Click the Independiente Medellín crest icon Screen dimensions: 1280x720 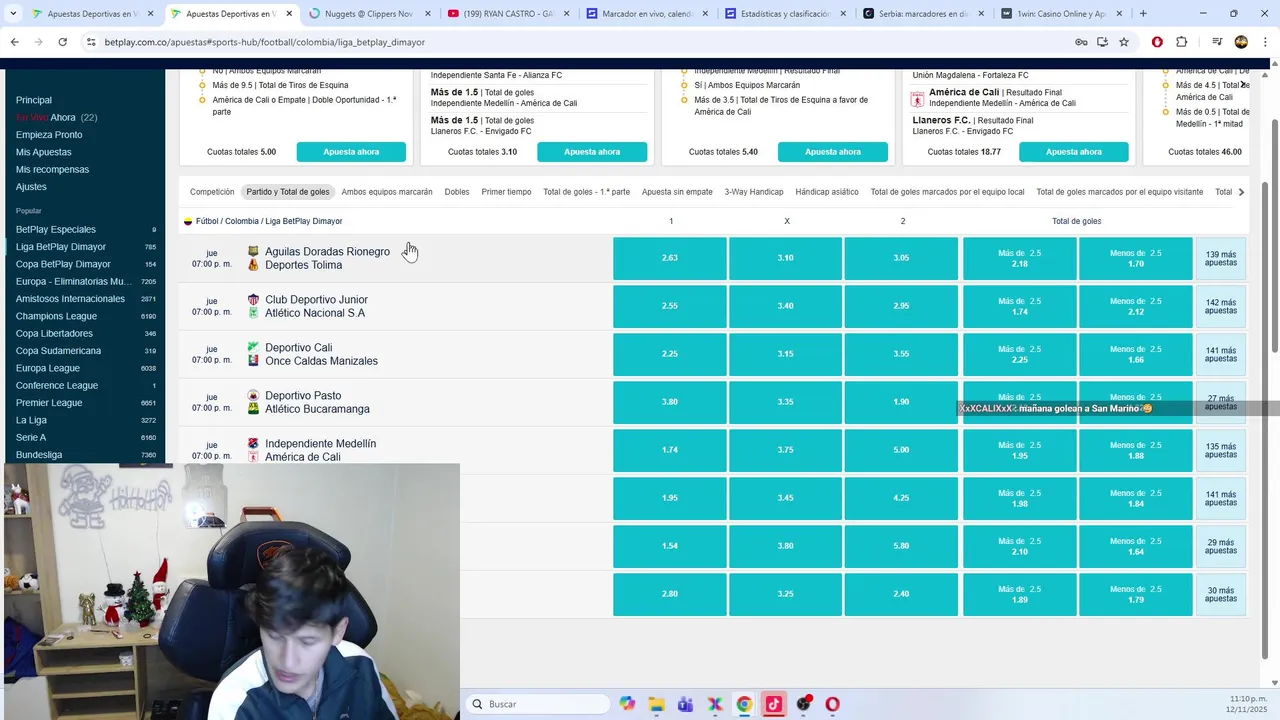[x=253, y=444]
